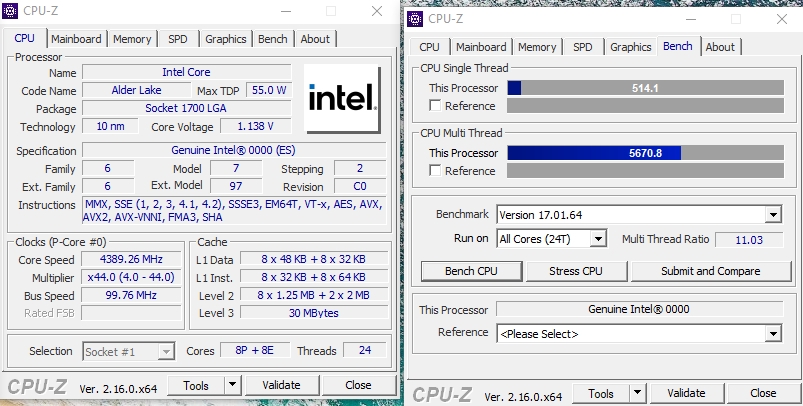
Task: Click Level 2 cache value field
Action: click(313, 295)
